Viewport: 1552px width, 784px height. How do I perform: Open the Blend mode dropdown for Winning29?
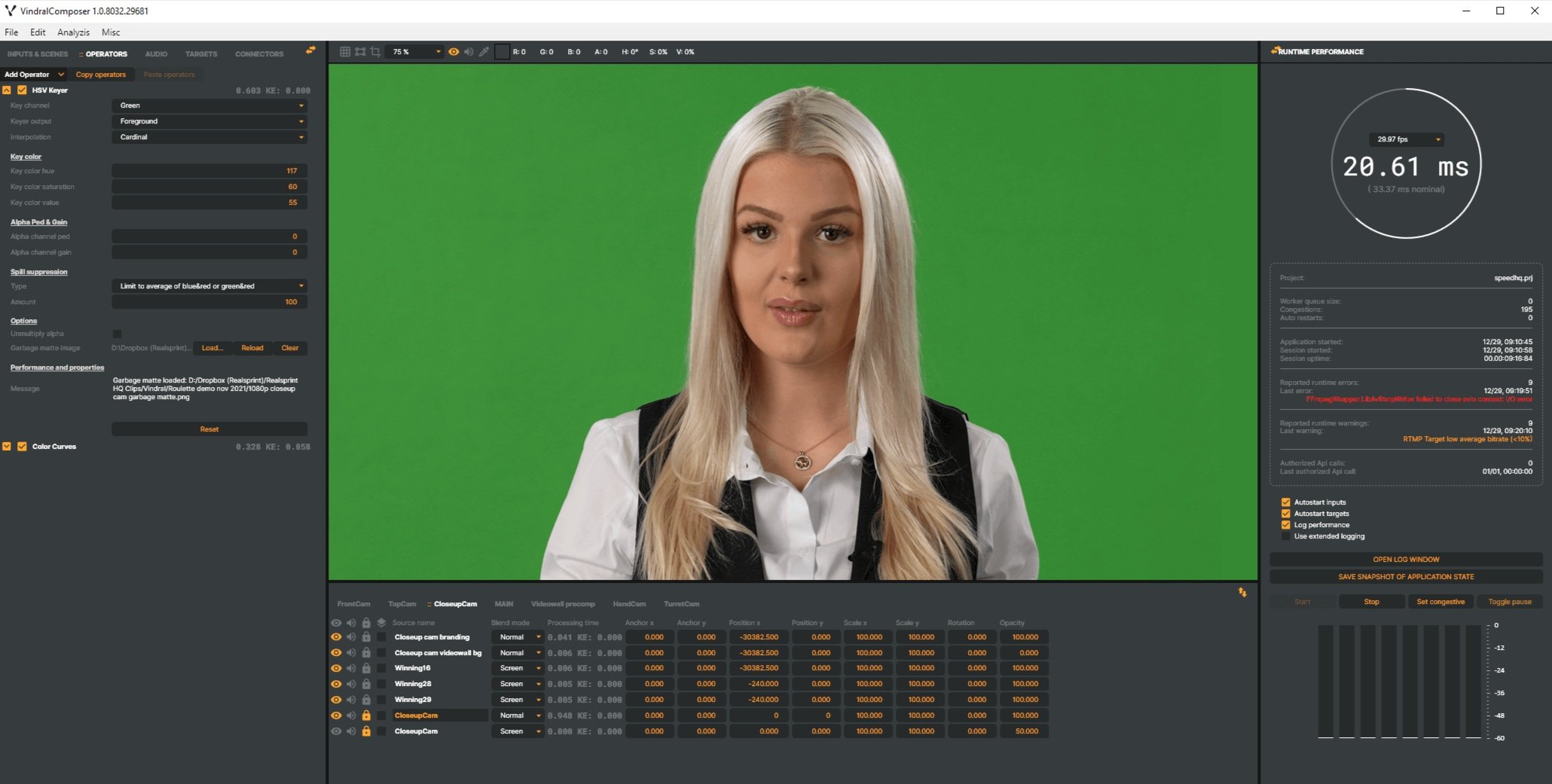(517, 700)
